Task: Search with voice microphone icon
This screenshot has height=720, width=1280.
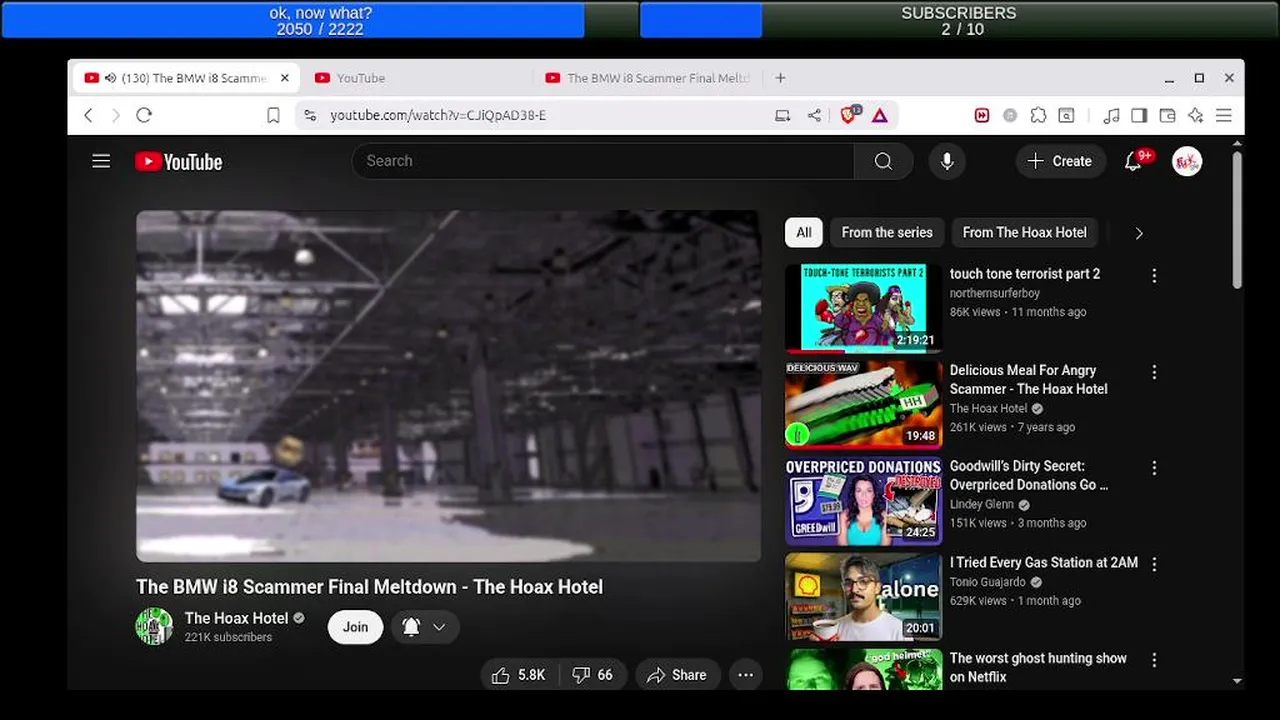Action: (947, 161)
